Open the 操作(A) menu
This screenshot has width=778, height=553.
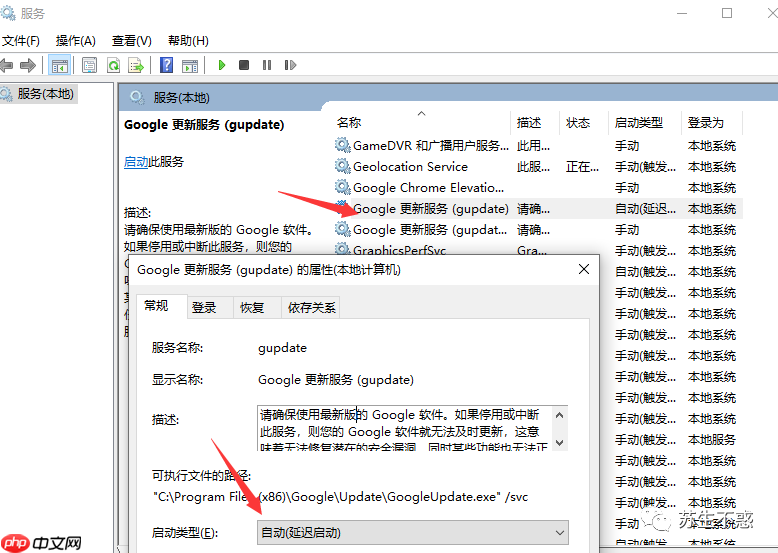[x=75, y=41]
